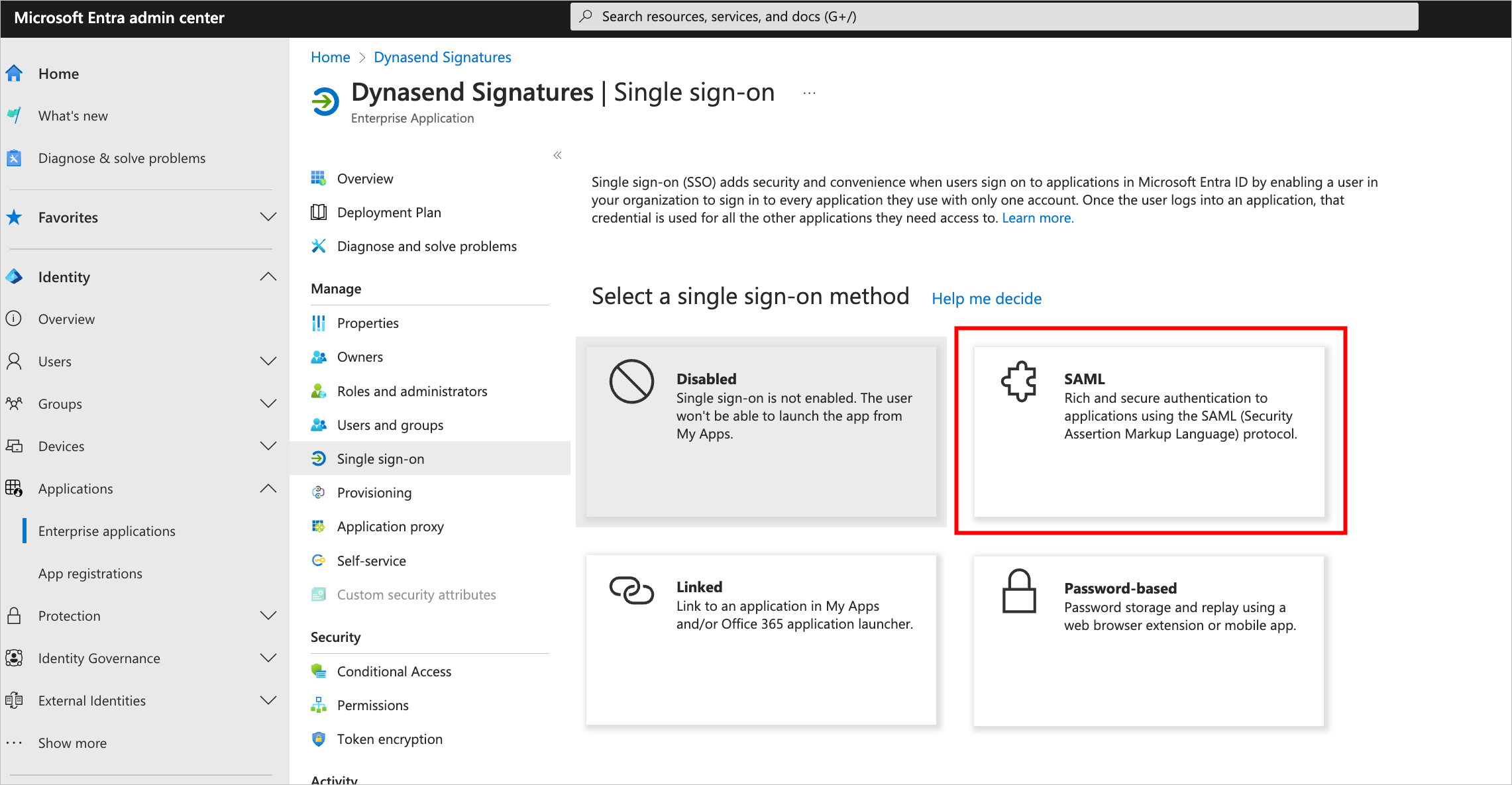
Task: Select the Self-service icon
Action: coord(320,560)
